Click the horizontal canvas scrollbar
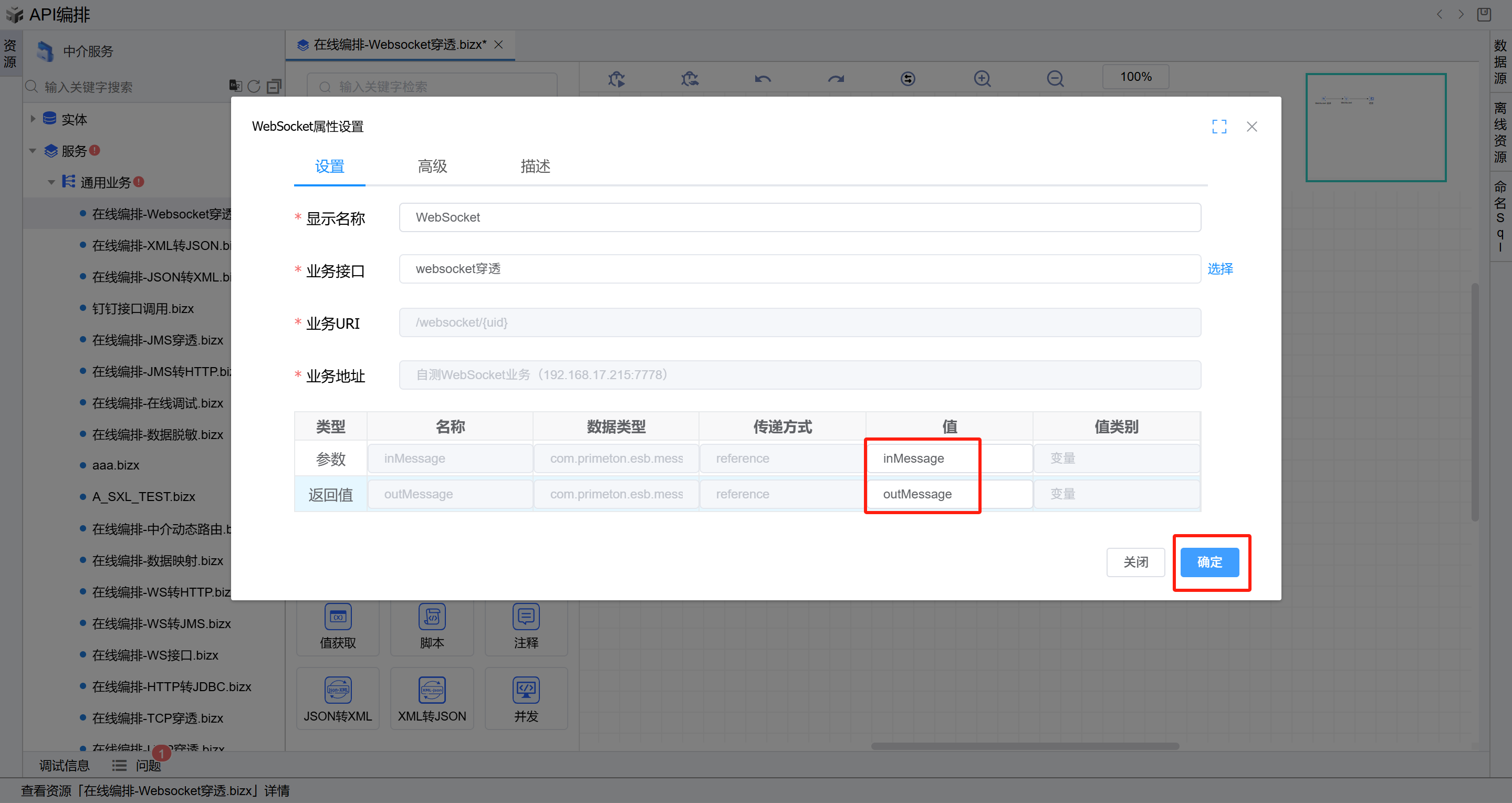Image resolution: width=1512 pixels, height=803 pixels. tap(1024, 746)
